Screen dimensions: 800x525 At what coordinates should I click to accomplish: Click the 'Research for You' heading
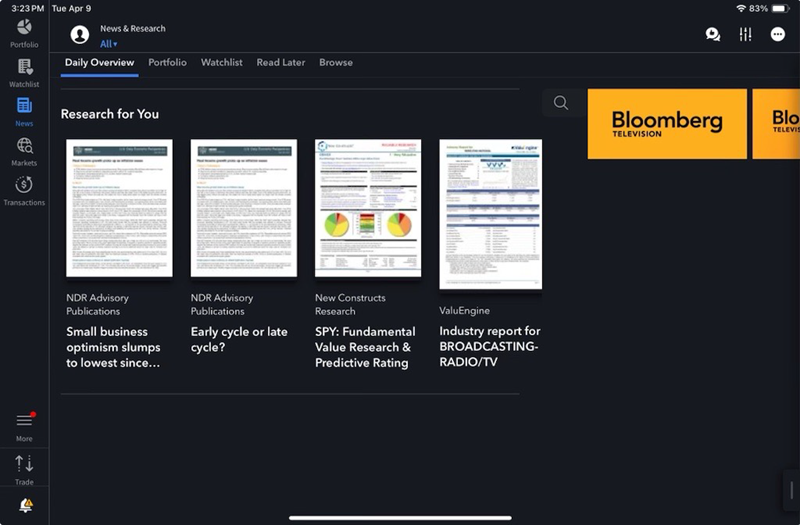(110, 114)
